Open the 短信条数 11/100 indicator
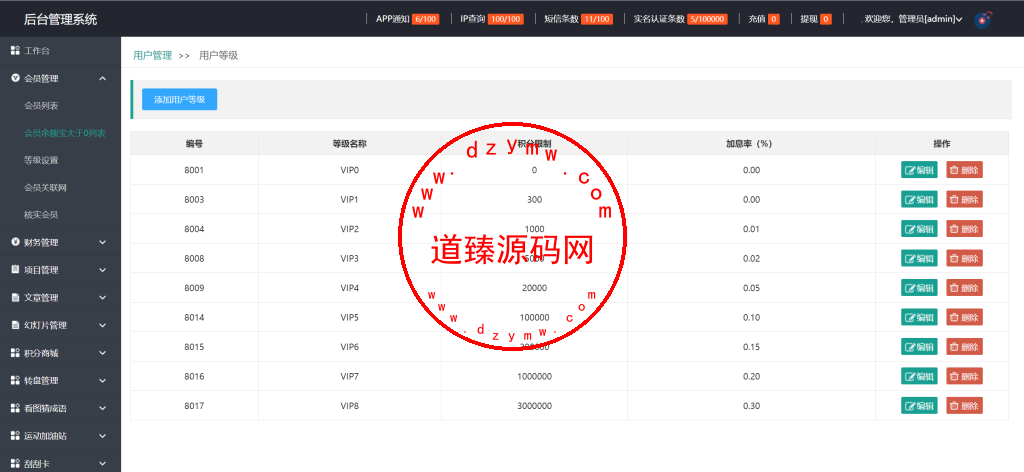This screenshot has width=1024, height=472. coord(578,19)
